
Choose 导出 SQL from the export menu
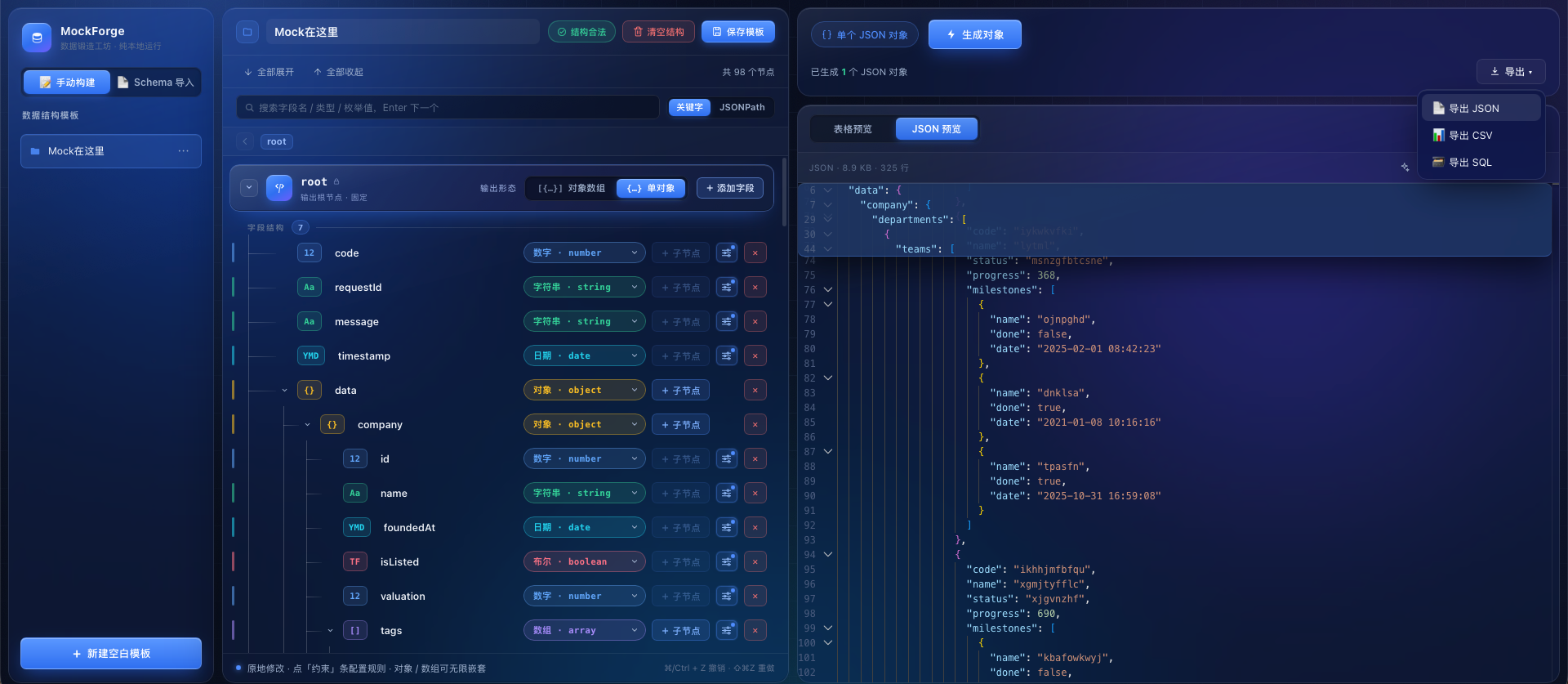[x=1481, y=163]
